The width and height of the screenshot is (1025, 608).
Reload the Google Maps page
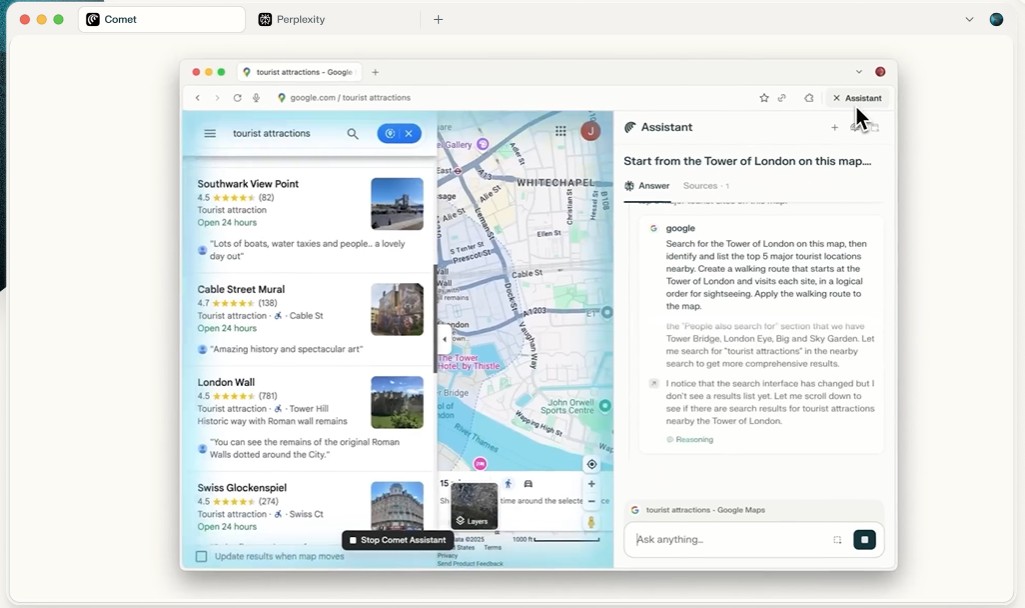[237, 97]
